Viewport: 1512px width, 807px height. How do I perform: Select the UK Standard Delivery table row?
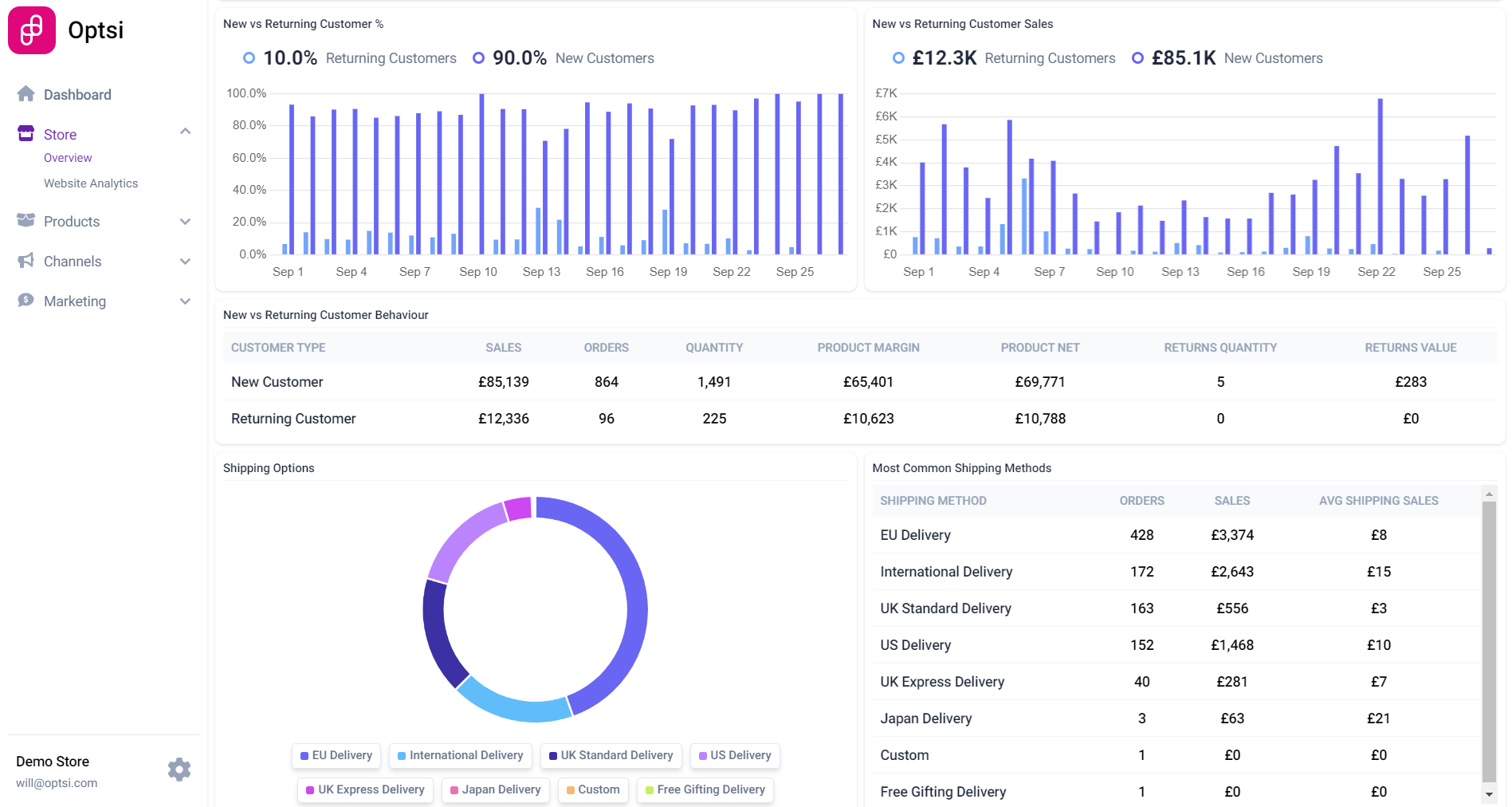[1176, 608]
